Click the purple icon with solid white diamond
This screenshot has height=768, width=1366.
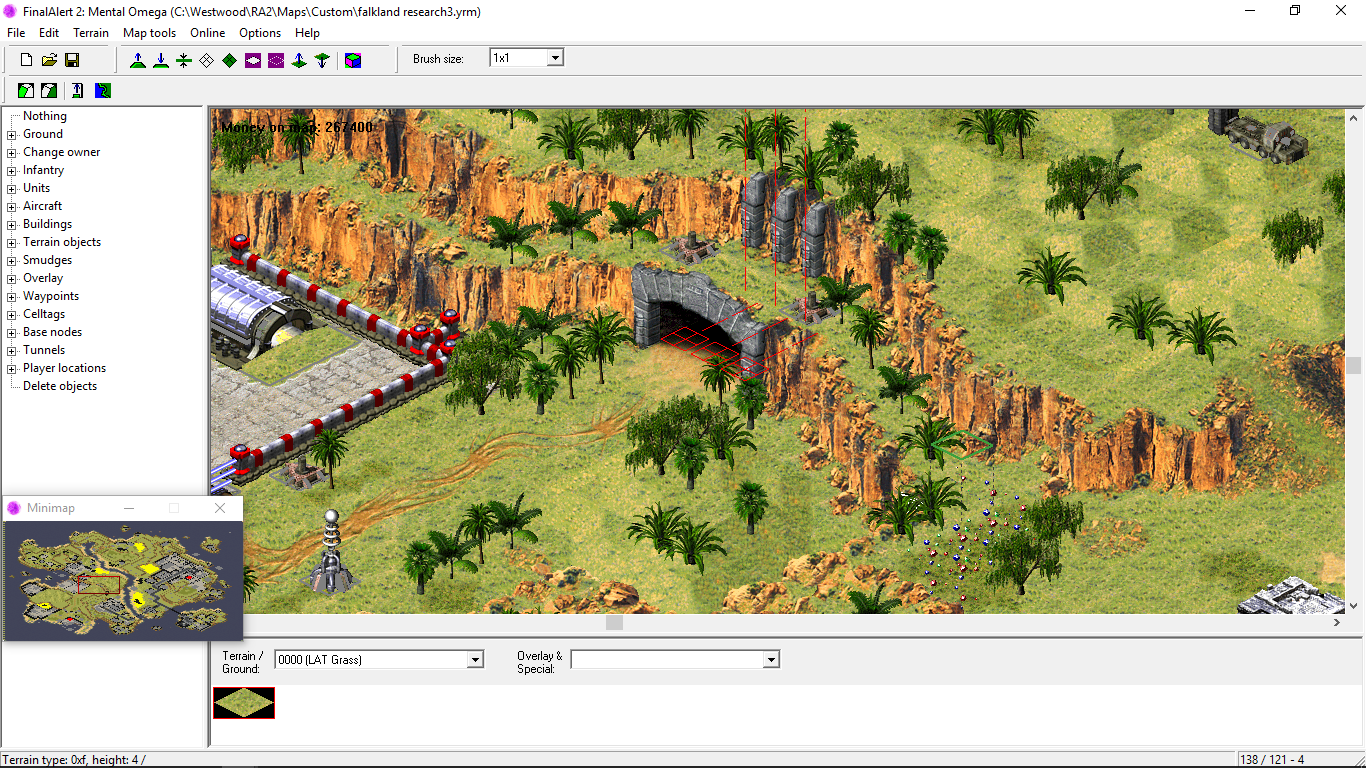pos(253,60)
